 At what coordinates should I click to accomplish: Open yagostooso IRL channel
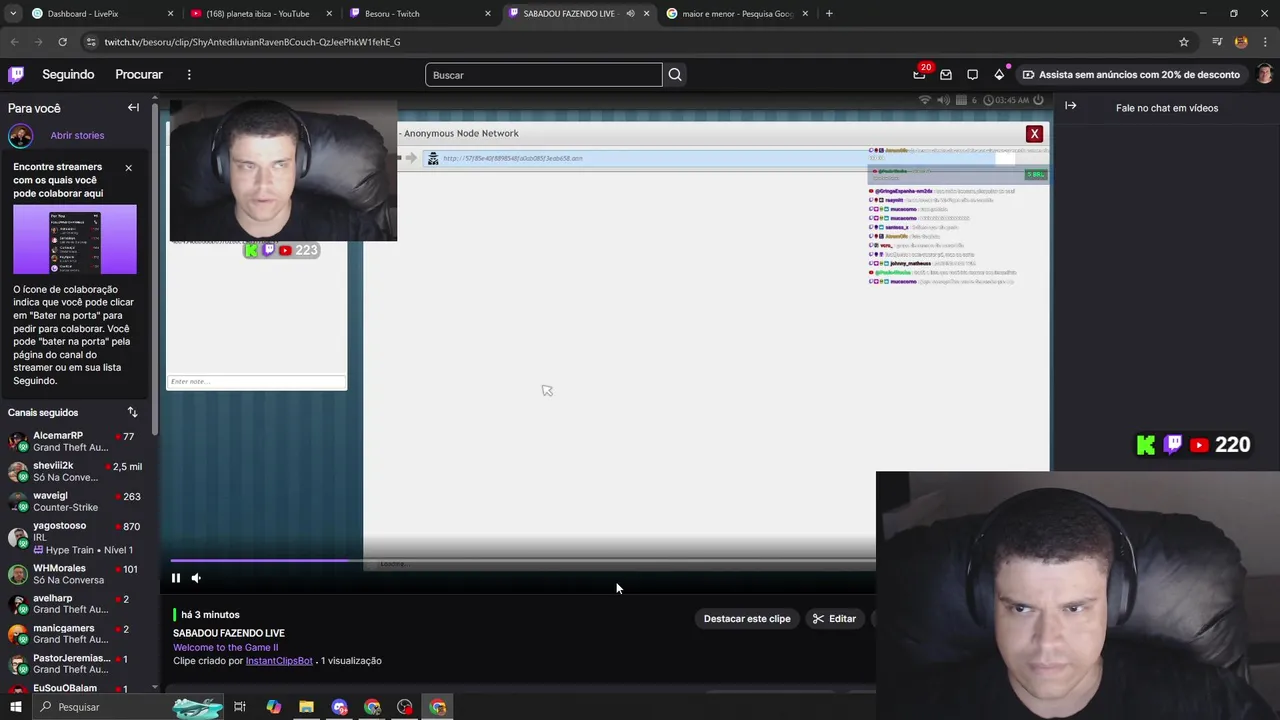coord(78,537)
